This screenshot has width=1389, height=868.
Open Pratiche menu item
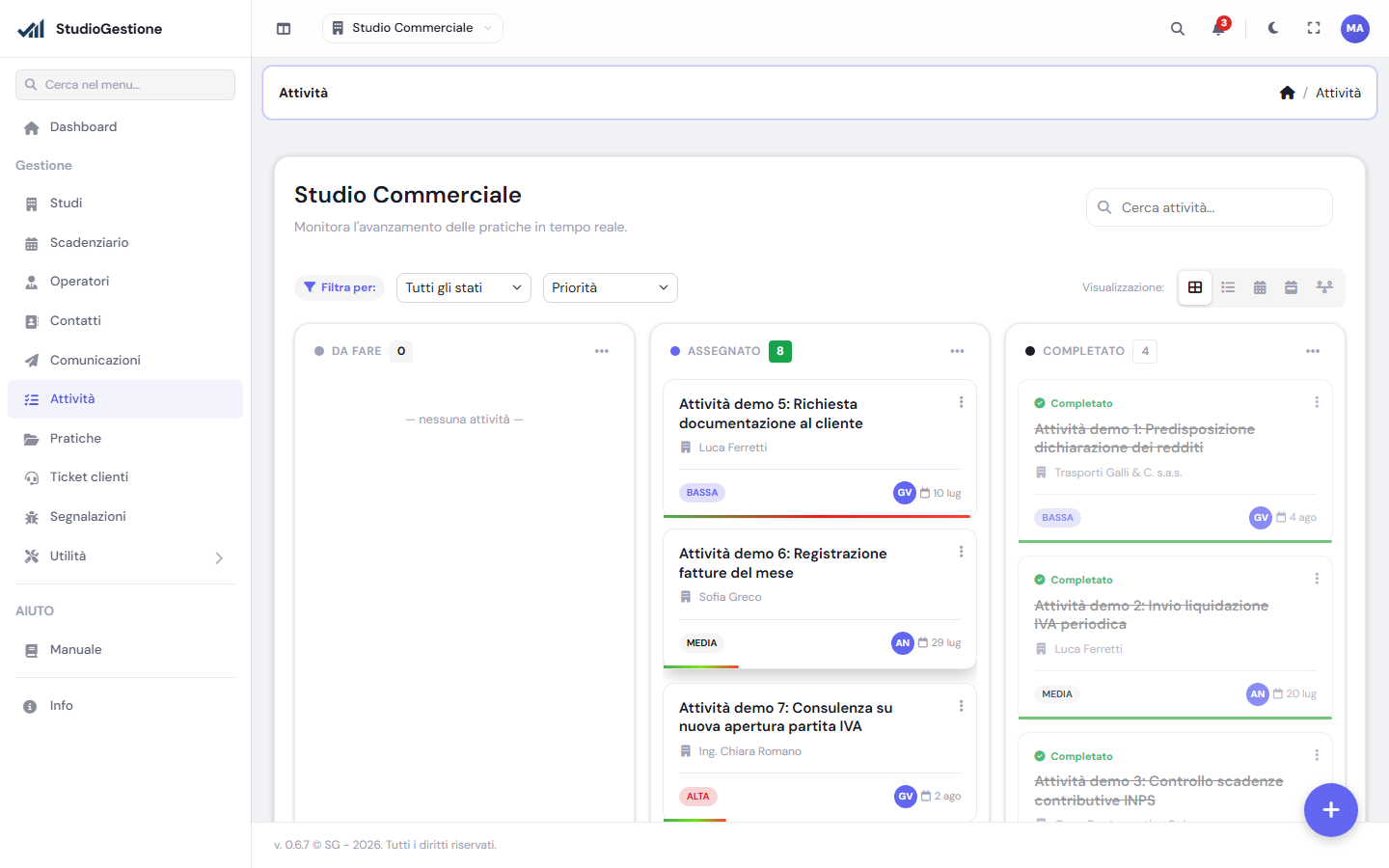point(125,439)
